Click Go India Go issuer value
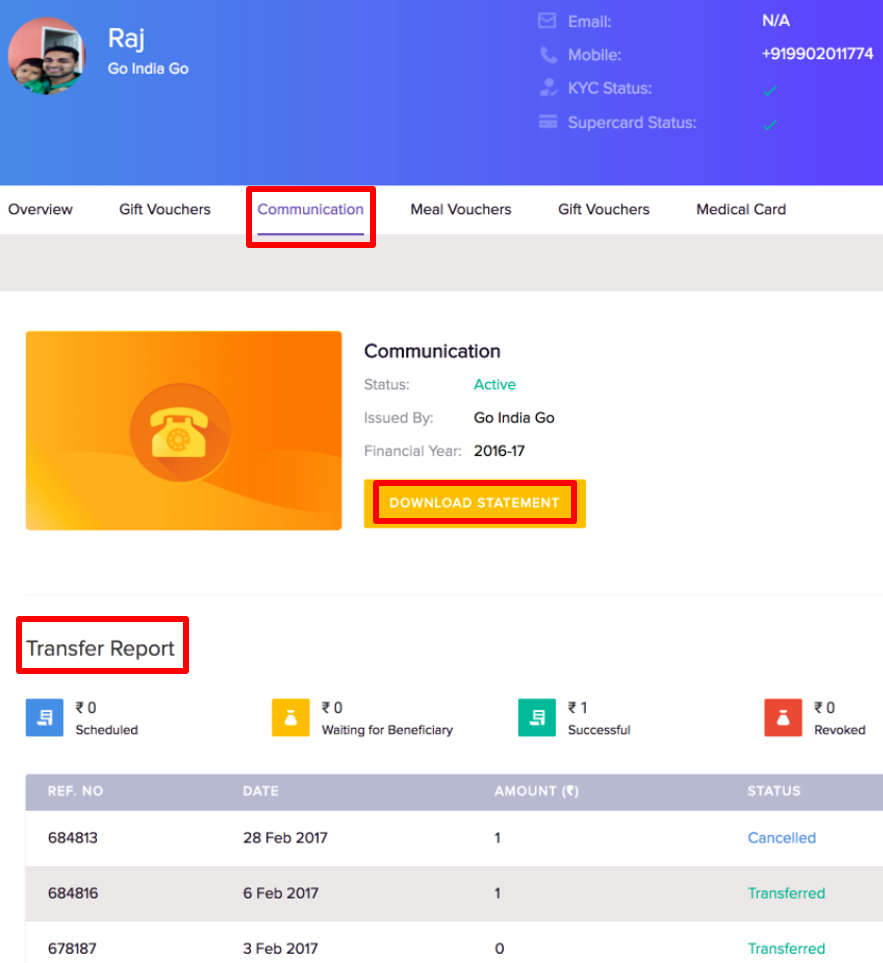Viewport: 883px width, 963px height. 514,418
